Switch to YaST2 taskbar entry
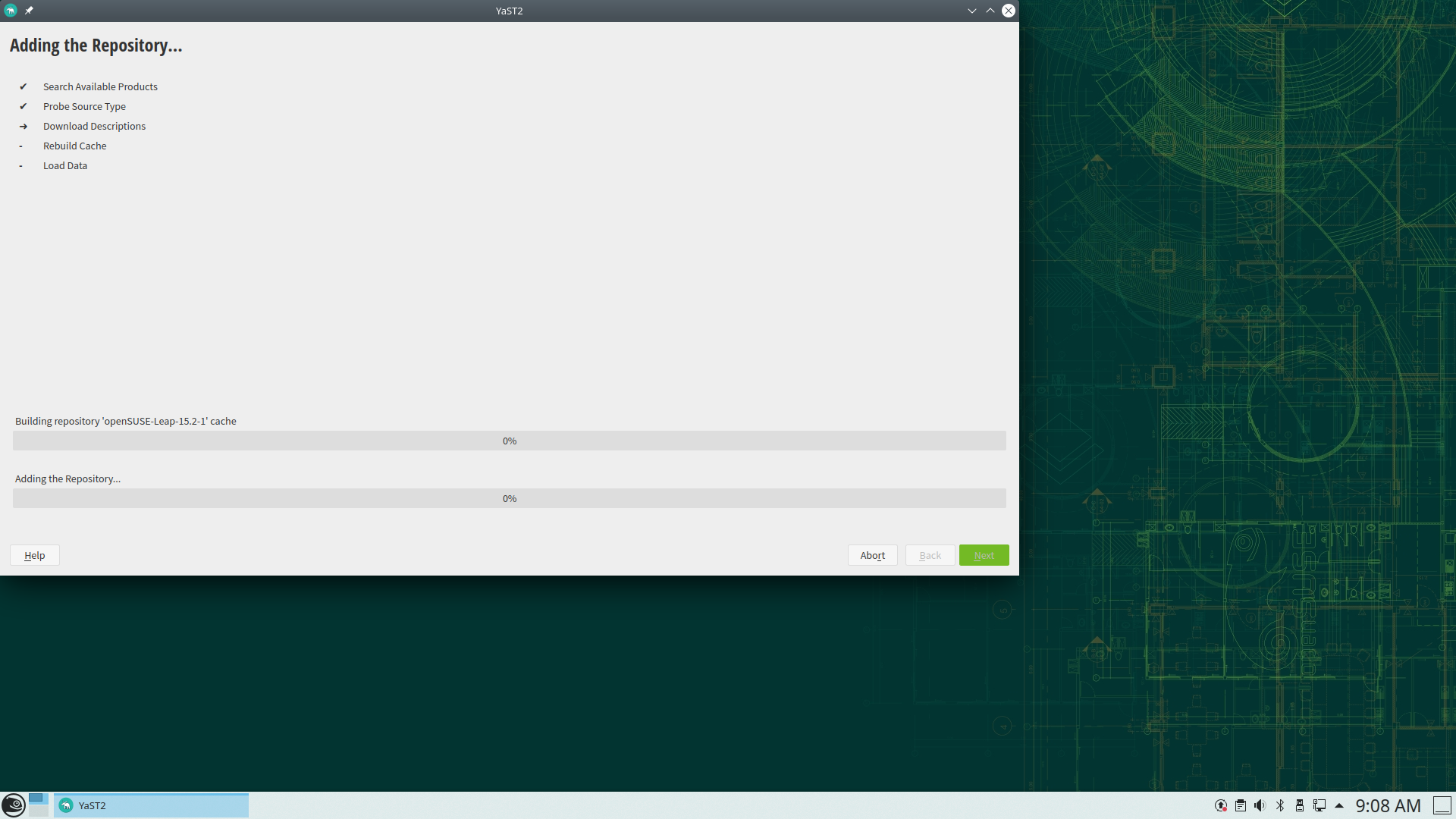The image size is (1456, 819). coord(151,805)
